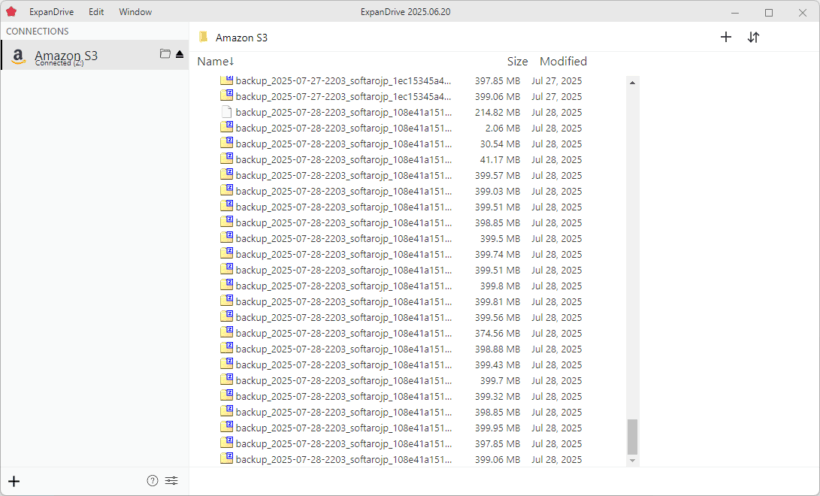Select the Amazon S3 connection in sidebar
This screenshot has width=820, height=496.
(95, 55)
